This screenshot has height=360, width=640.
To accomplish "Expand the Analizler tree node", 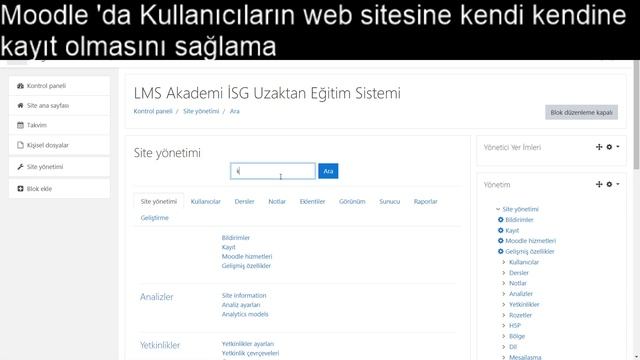I will [x=504, y=294].
